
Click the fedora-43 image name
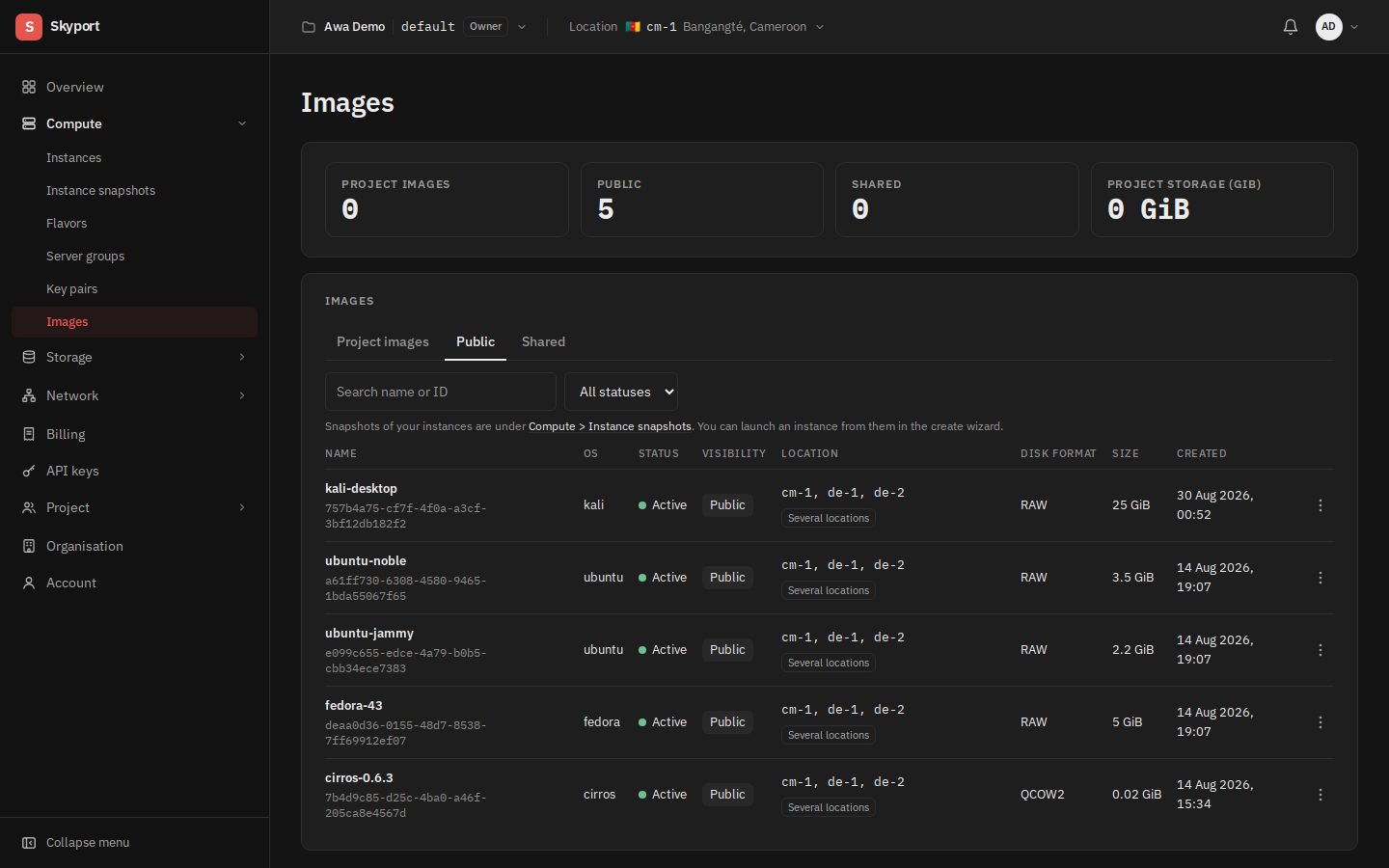(354, 706)
